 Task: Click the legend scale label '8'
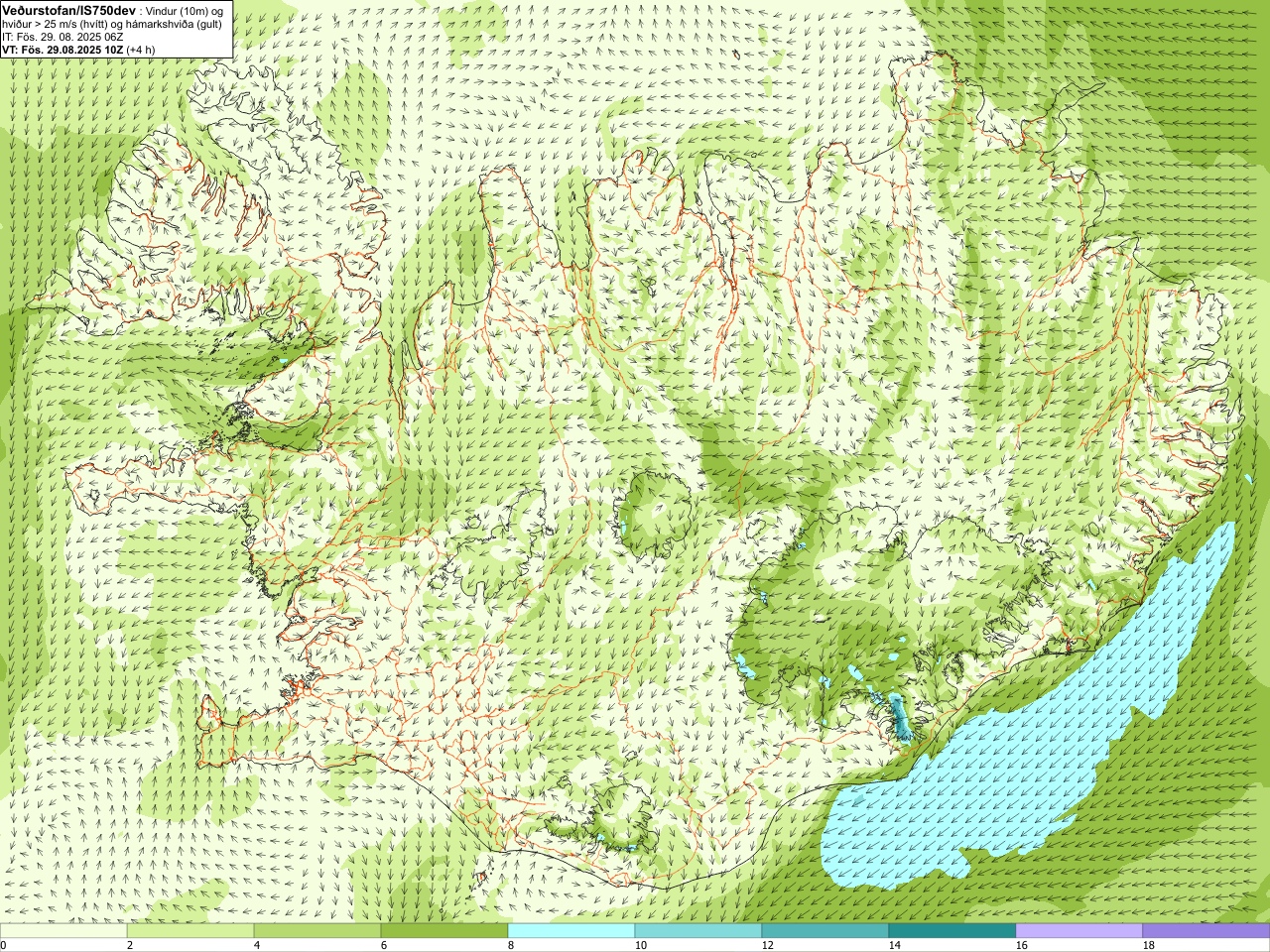click(x=511, y=945)
